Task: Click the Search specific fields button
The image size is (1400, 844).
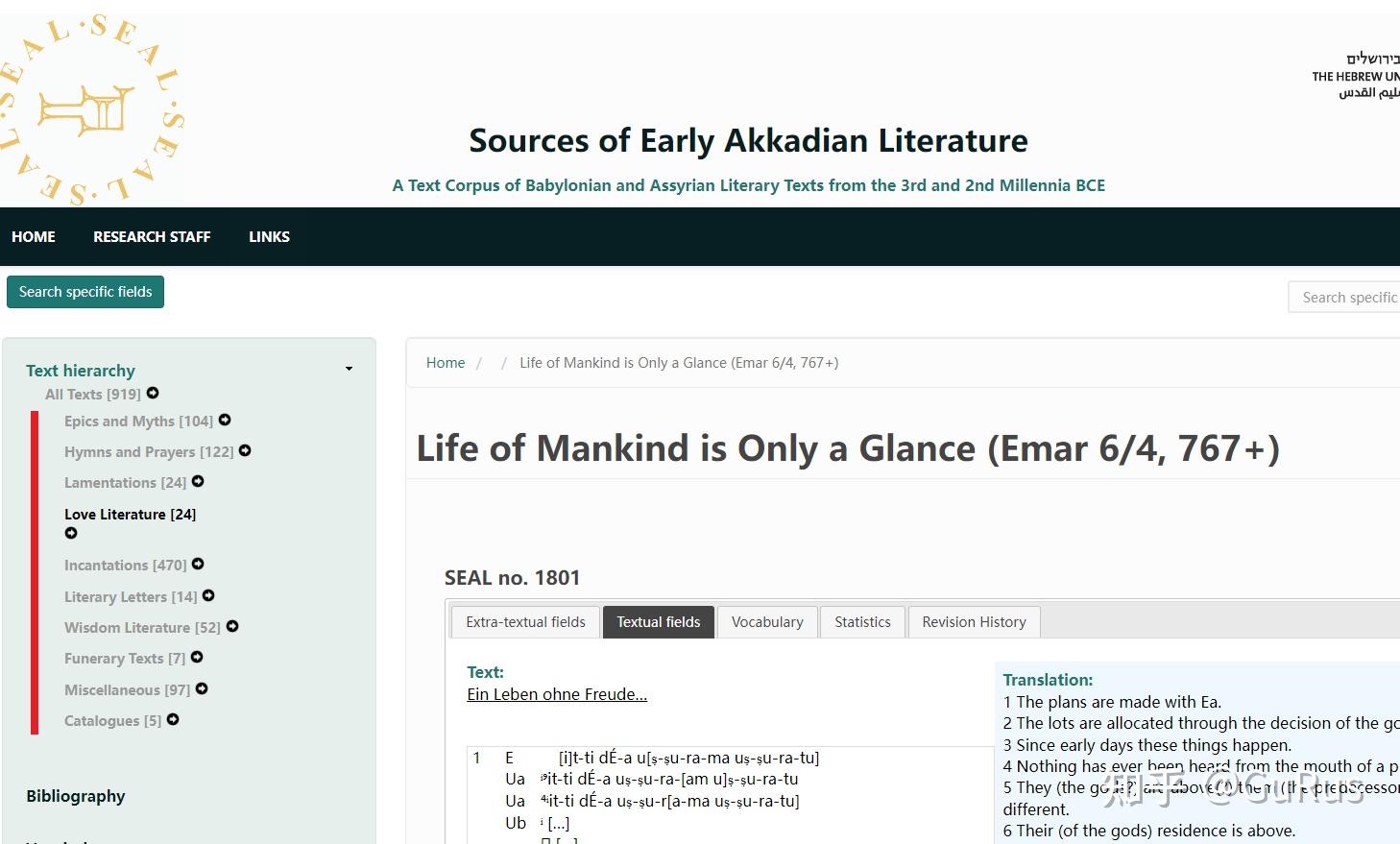Action: point(85,292)
